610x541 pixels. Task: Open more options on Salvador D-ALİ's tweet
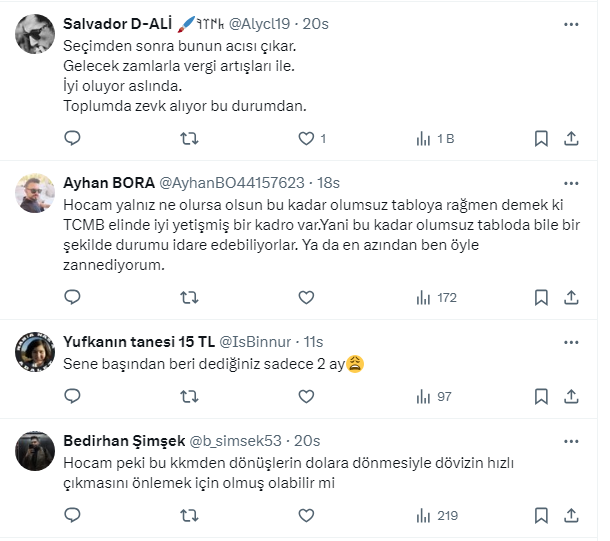(571, 23)
